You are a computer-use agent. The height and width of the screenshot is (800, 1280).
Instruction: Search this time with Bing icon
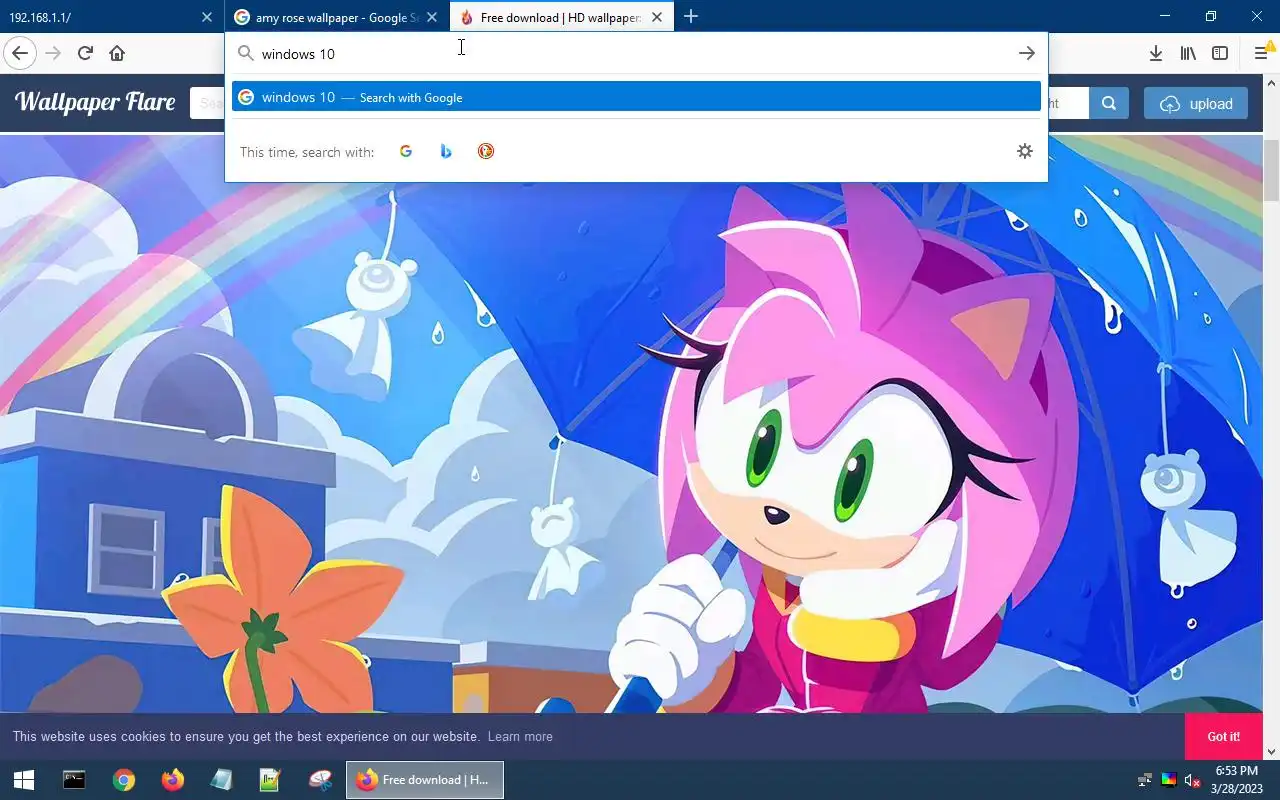tap(446, 151)
